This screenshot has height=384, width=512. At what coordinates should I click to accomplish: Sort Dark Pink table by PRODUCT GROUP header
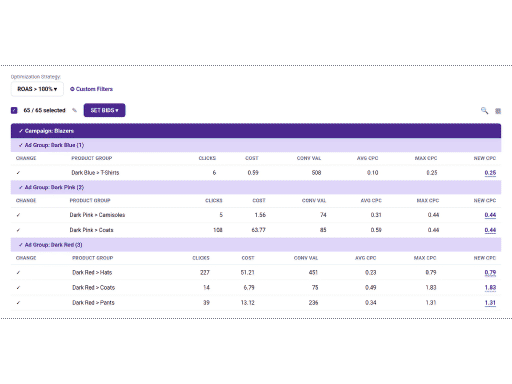pos(90,201)
